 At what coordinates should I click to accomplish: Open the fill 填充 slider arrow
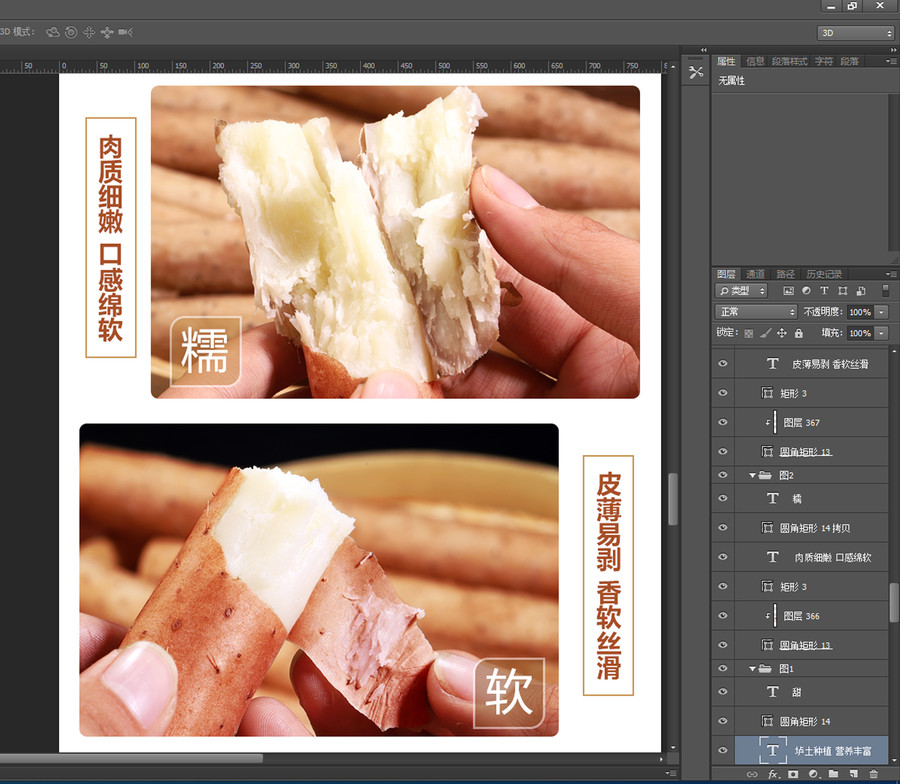tap(882, 333)
